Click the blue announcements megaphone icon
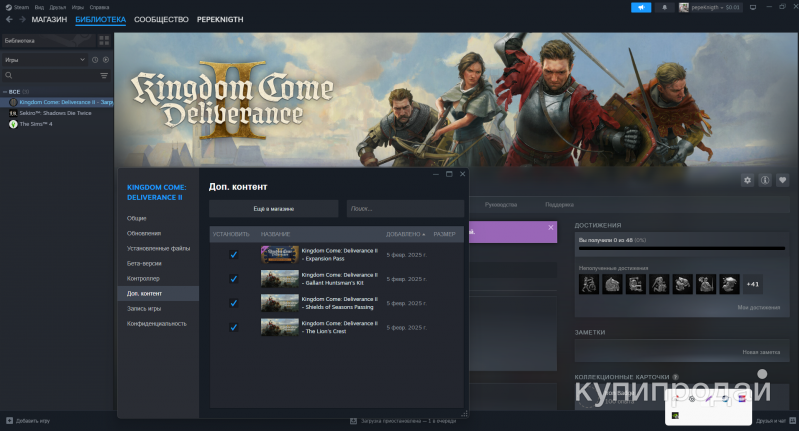This screenshot has height=431, width=800. [640, 7]
